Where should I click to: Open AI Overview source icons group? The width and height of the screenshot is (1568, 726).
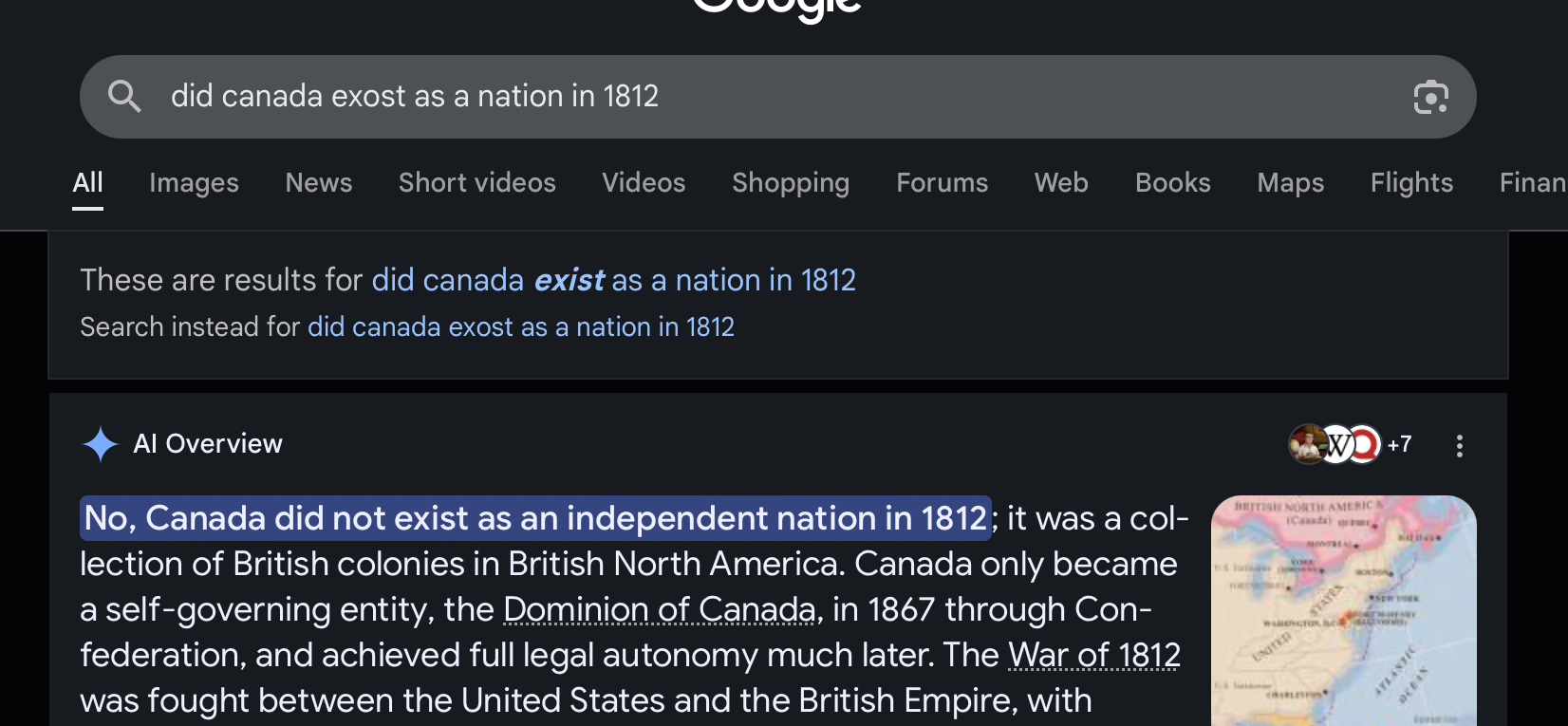point(1349,444)
